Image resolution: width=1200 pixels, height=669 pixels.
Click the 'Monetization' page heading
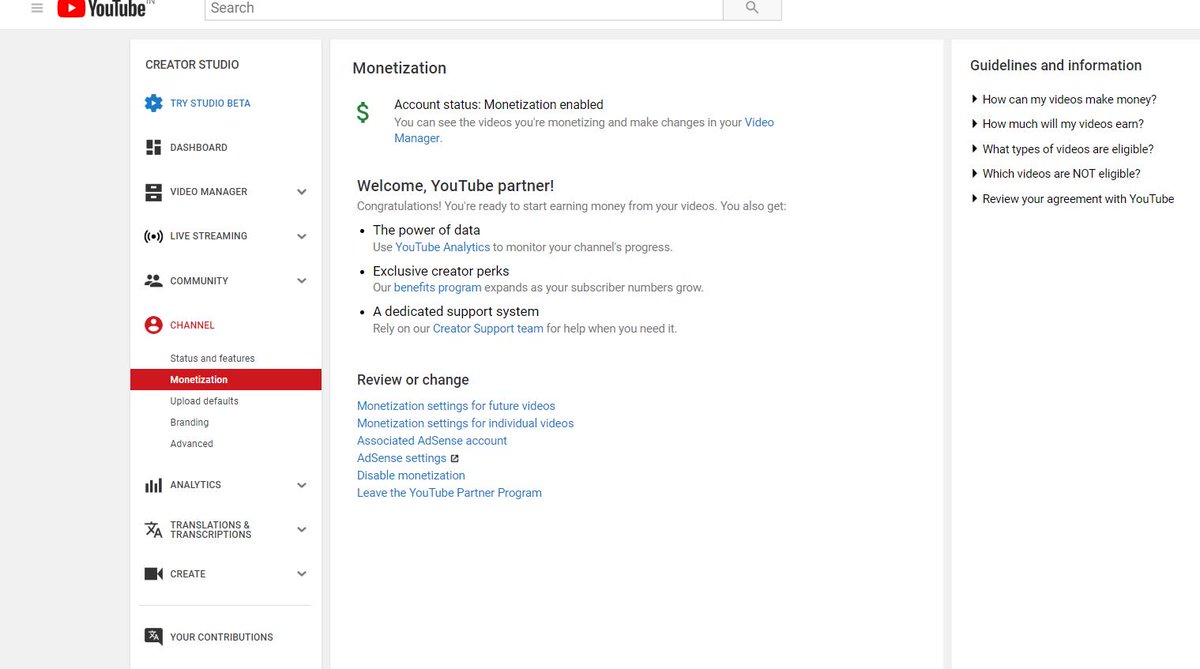coord(399,69)
